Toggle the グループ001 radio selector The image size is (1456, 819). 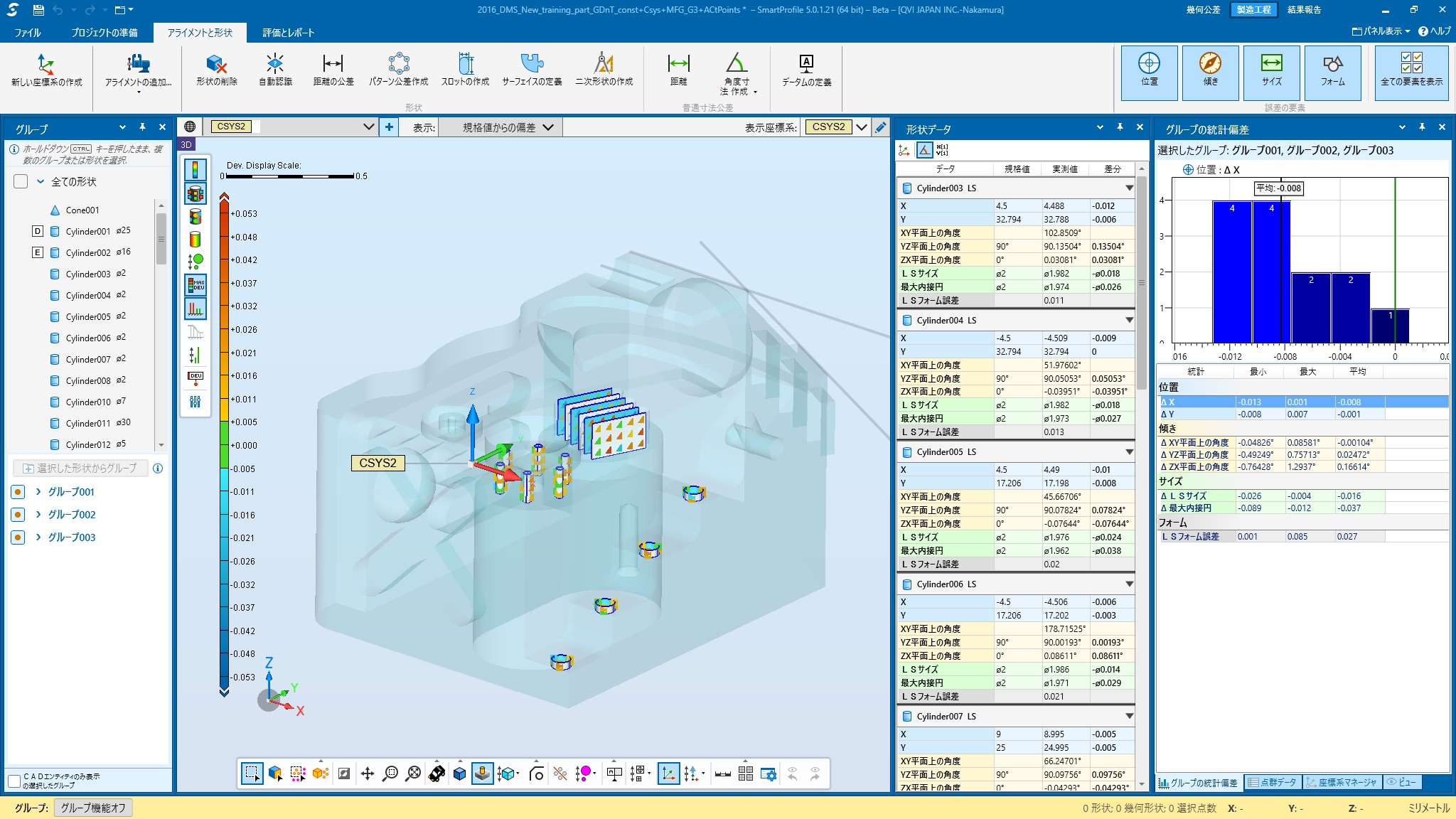tap(18, 492)
